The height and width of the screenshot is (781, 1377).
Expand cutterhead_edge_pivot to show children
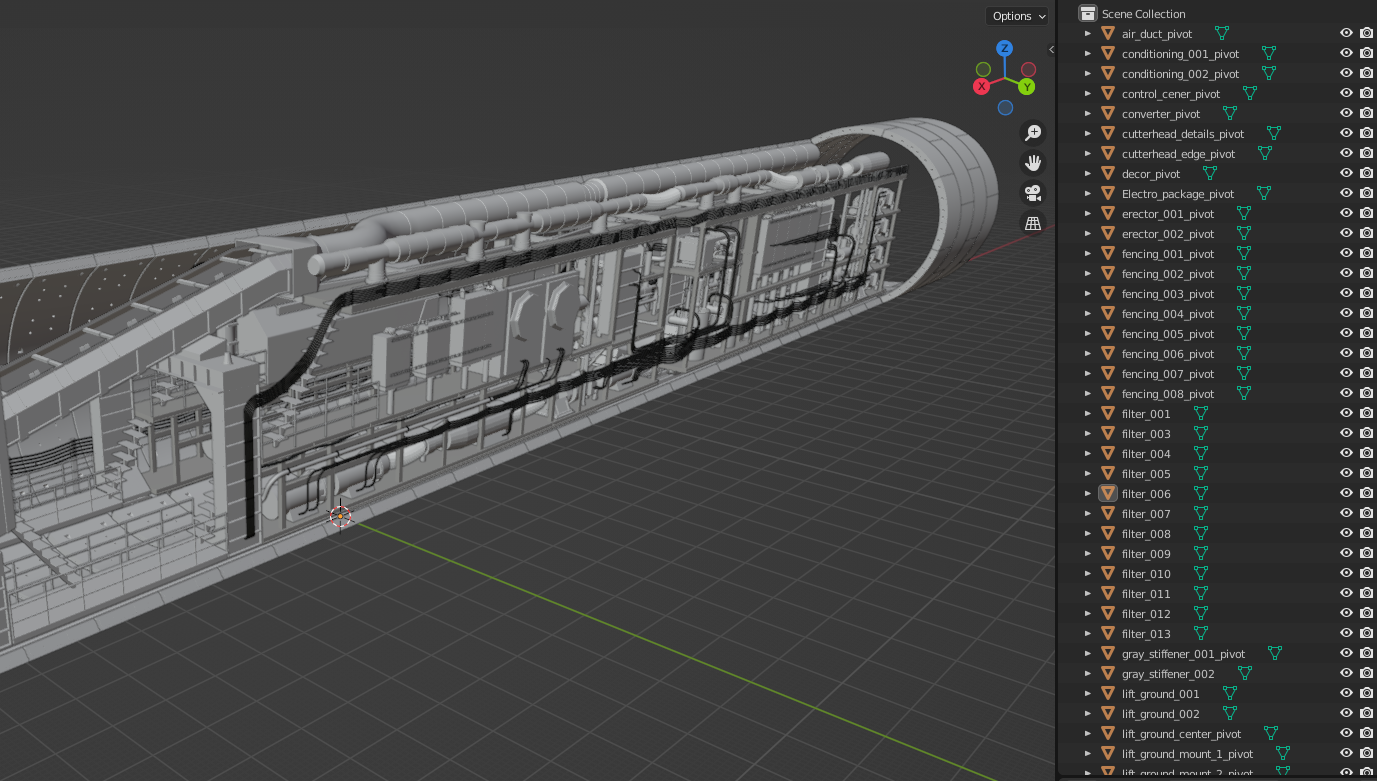coord(1088,153)
